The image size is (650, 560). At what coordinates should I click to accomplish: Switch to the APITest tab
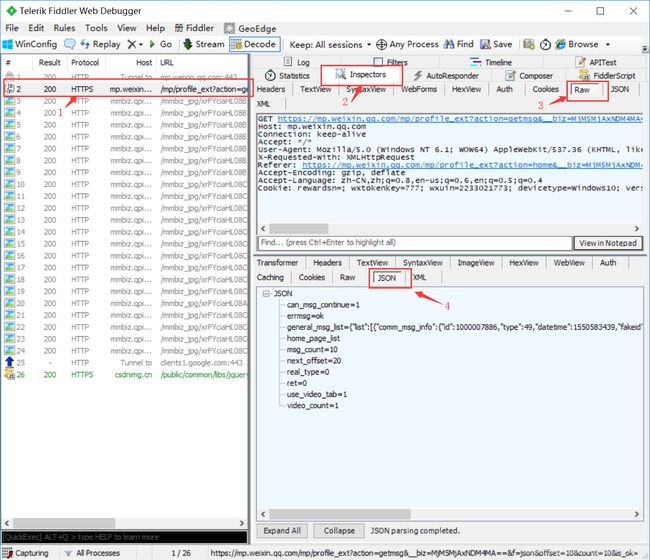(x=596, y=62)
